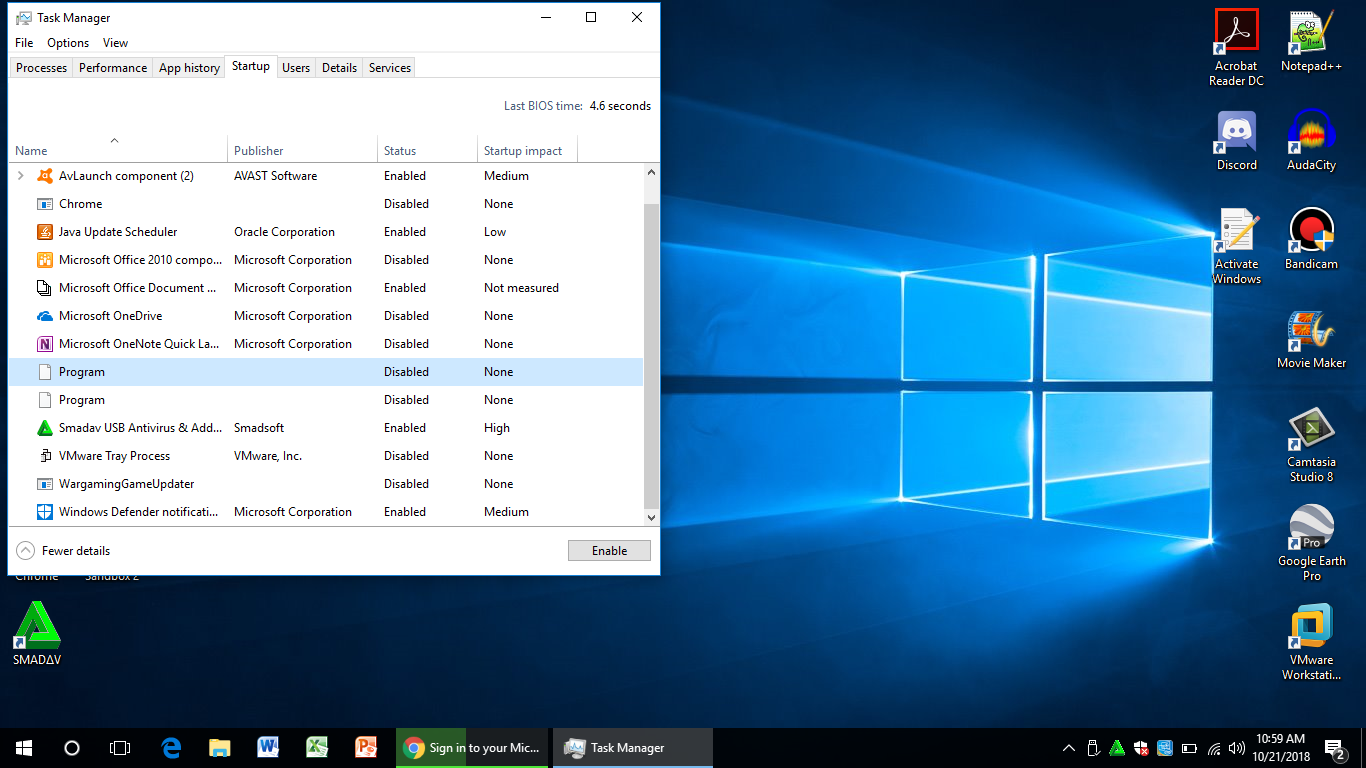Open the Options menu
Image resolution: width=1366 pixels, height=768 pixels.
point(68,43)
